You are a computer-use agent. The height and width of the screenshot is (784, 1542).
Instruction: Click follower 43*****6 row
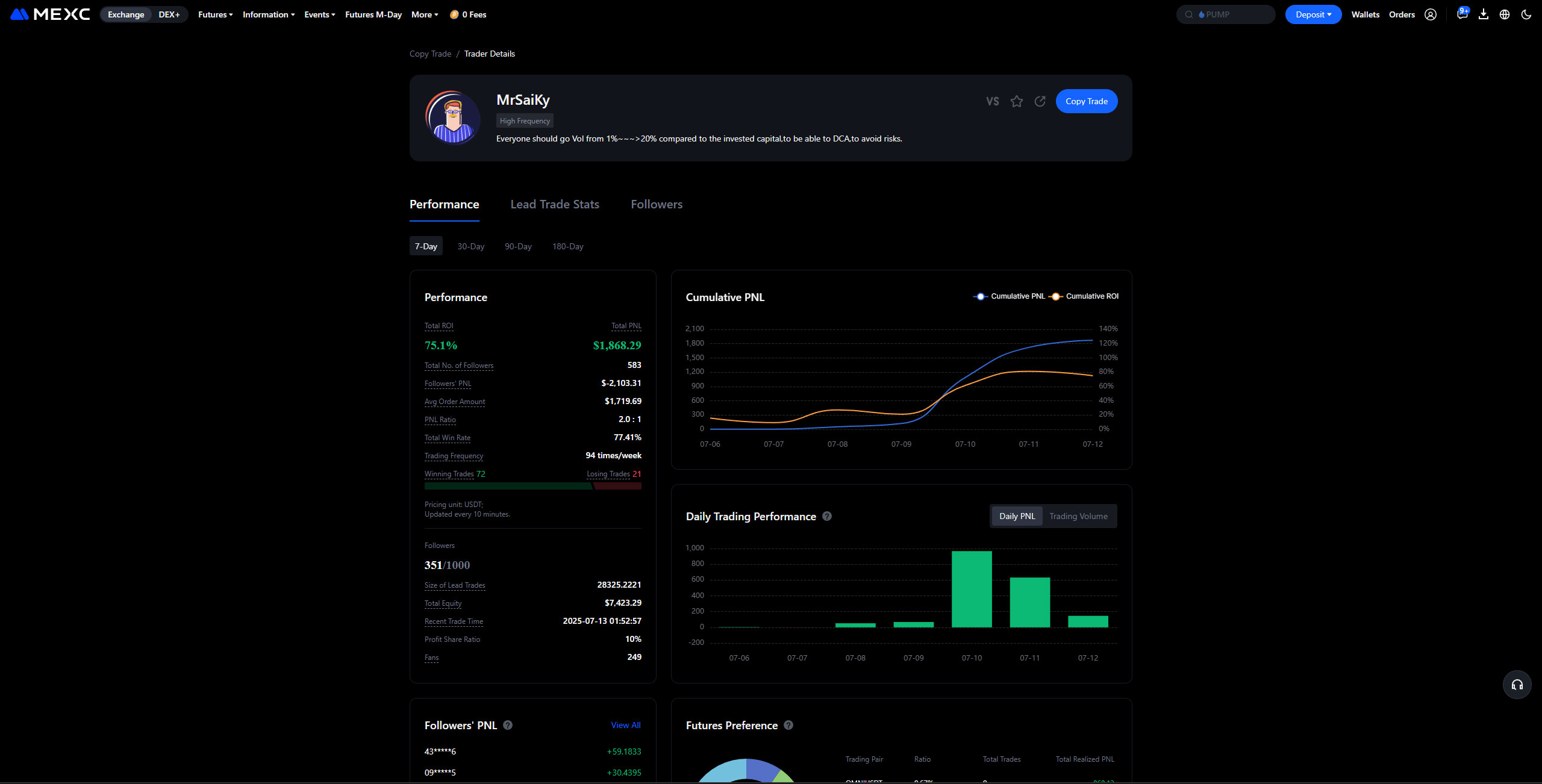click(532, 751)
